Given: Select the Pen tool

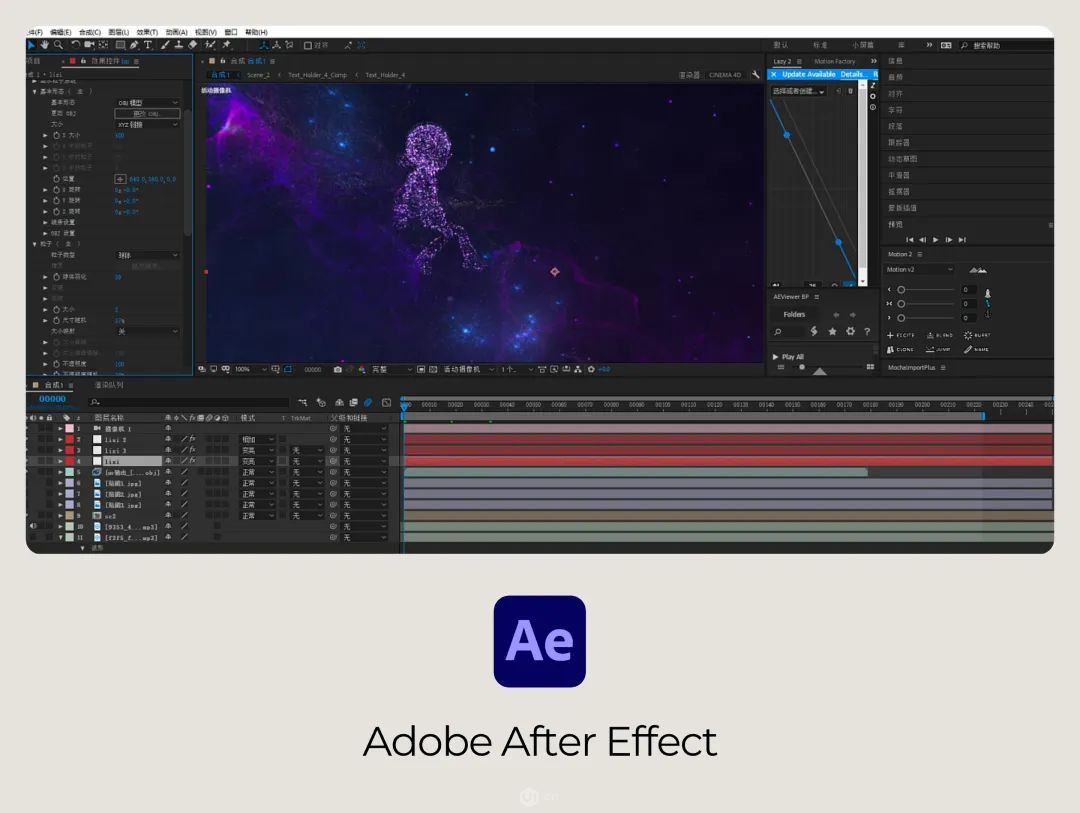Looking at the screenshot, I should point(134,45).
